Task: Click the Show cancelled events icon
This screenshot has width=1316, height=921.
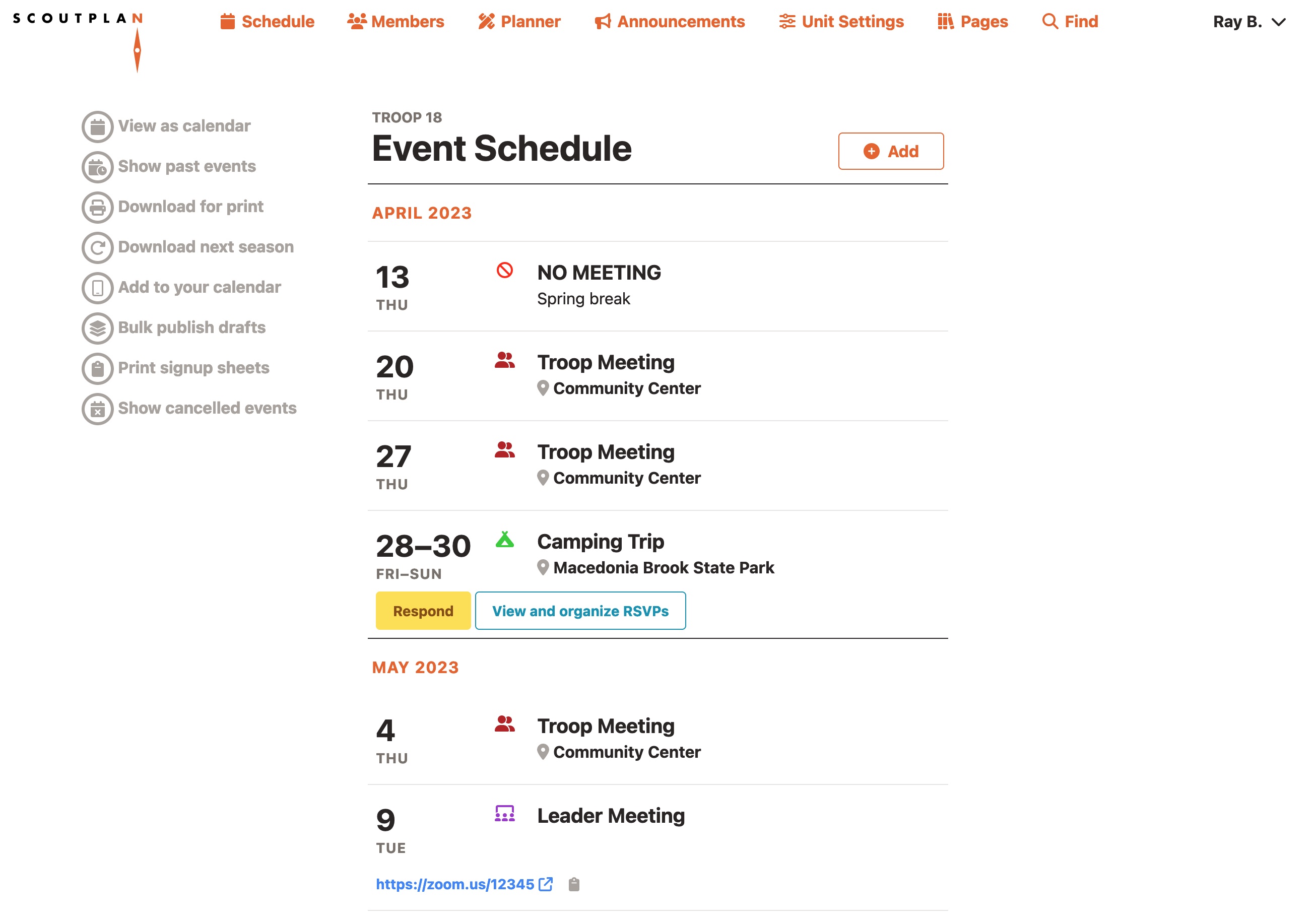Action: (97, 408)
